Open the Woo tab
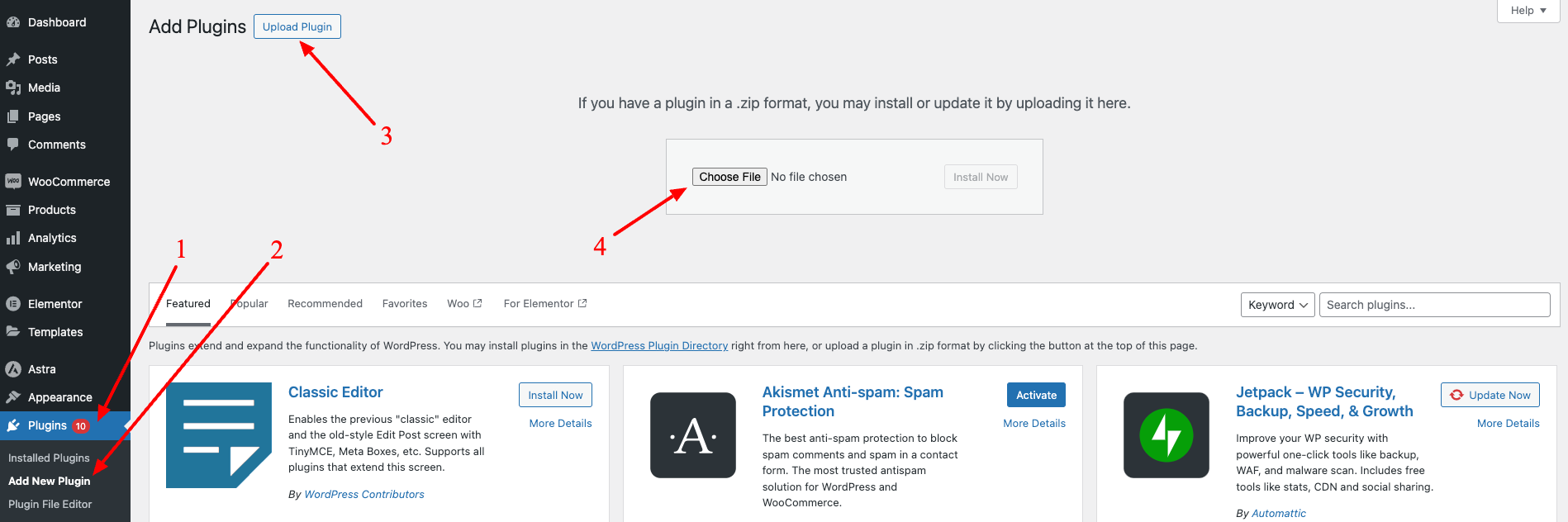 click(x=464, y=304)
